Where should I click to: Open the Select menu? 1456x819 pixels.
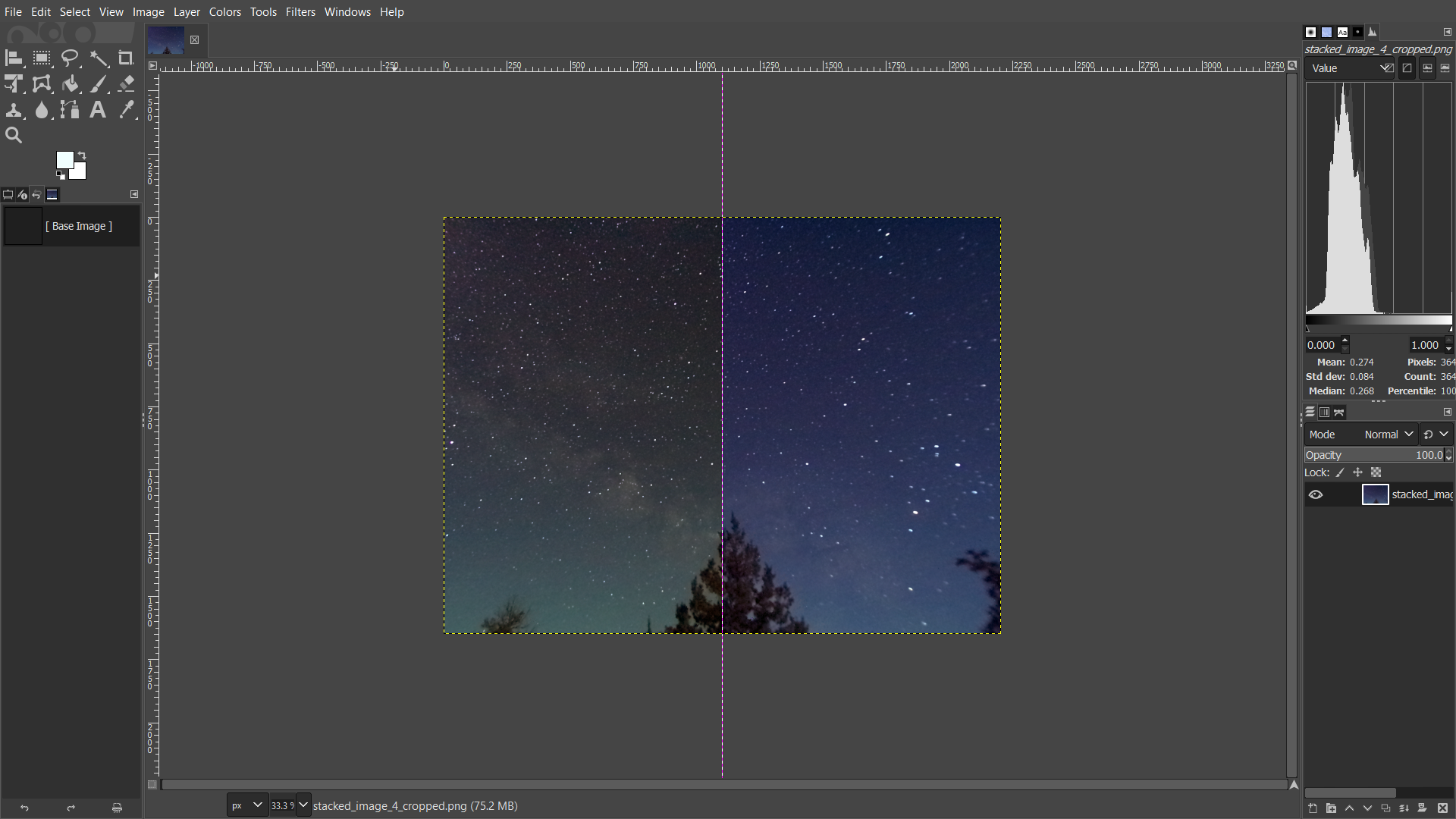[75, 12]
